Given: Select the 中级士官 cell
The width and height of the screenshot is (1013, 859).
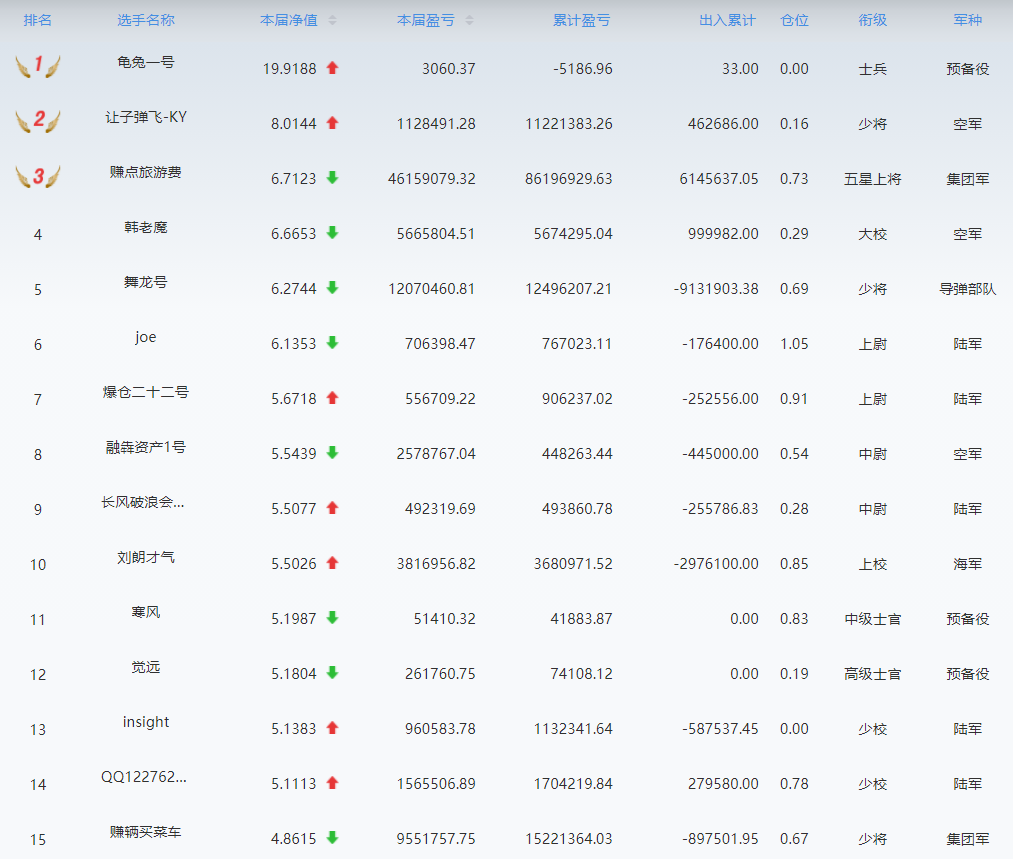Looking at the screenshot, I should [873, 619].
